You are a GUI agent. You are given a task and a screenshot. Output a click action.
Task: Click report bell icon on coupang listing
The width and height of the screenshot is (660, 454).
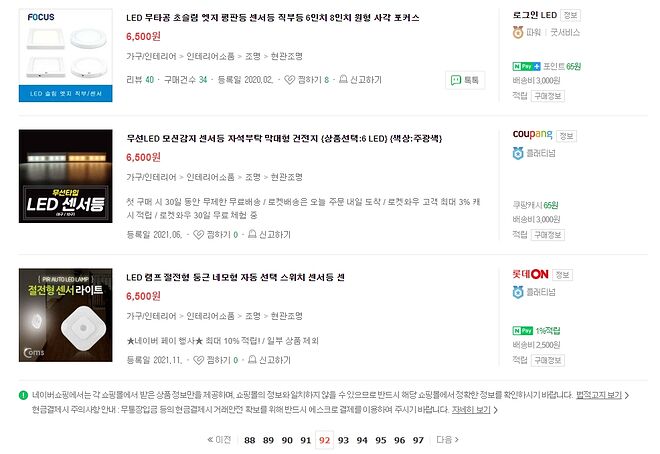pos(252,234)
